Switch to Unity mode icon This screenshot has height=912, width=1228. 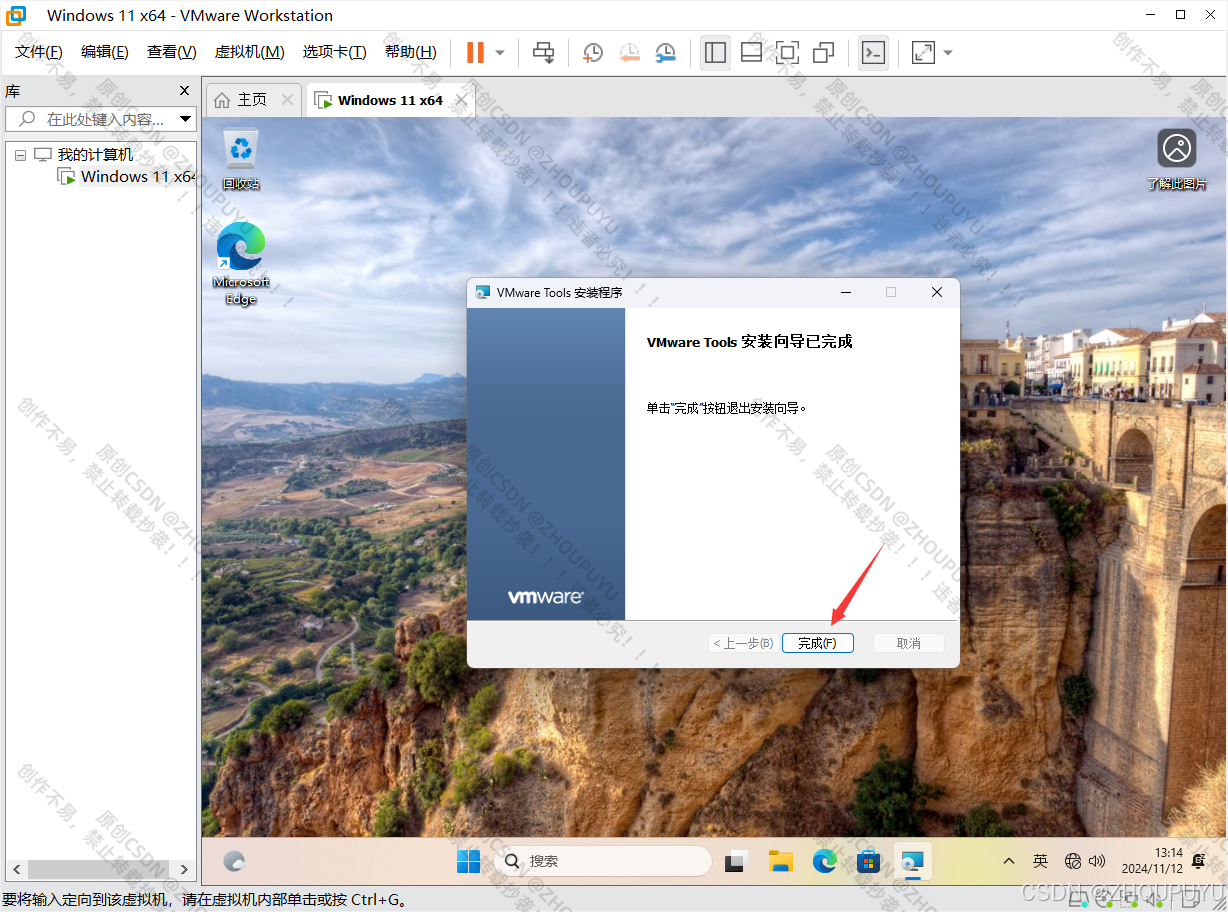tap(823, 52)
